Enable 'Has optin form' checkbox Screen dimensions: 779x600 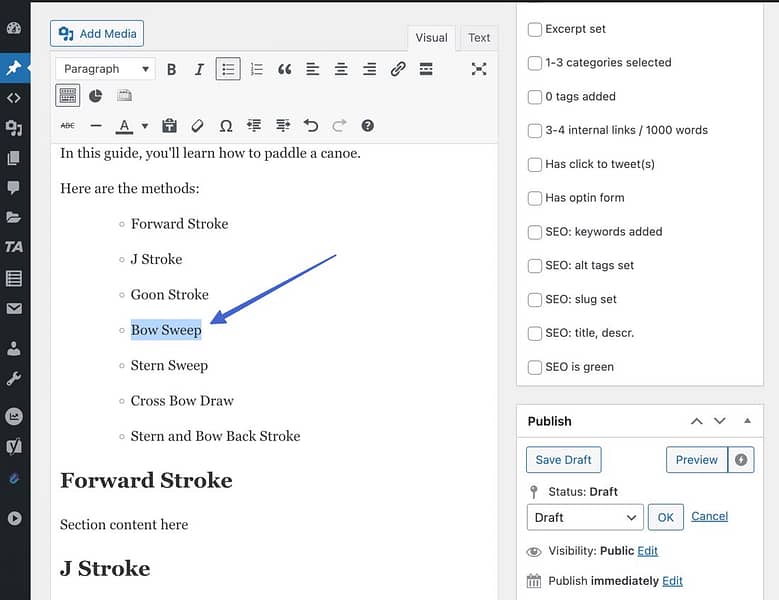pyautogui.click(x=535, y=198)
